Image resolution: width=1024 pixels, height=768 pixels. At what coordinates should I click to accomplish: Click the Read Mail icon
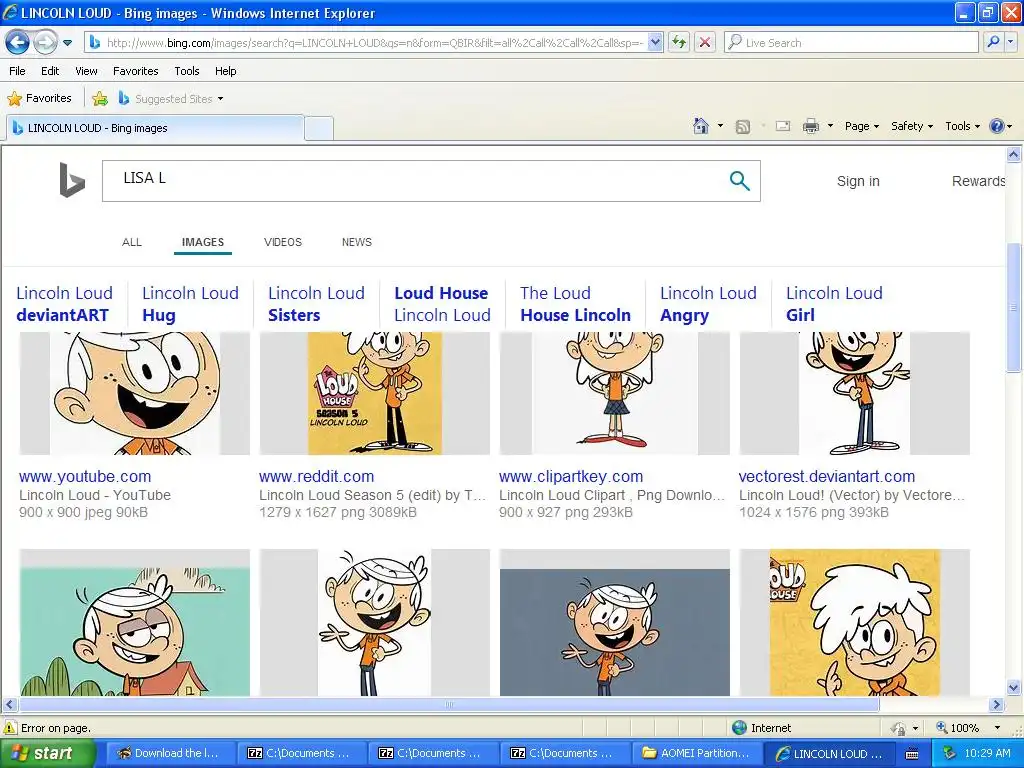coord(783,126)
